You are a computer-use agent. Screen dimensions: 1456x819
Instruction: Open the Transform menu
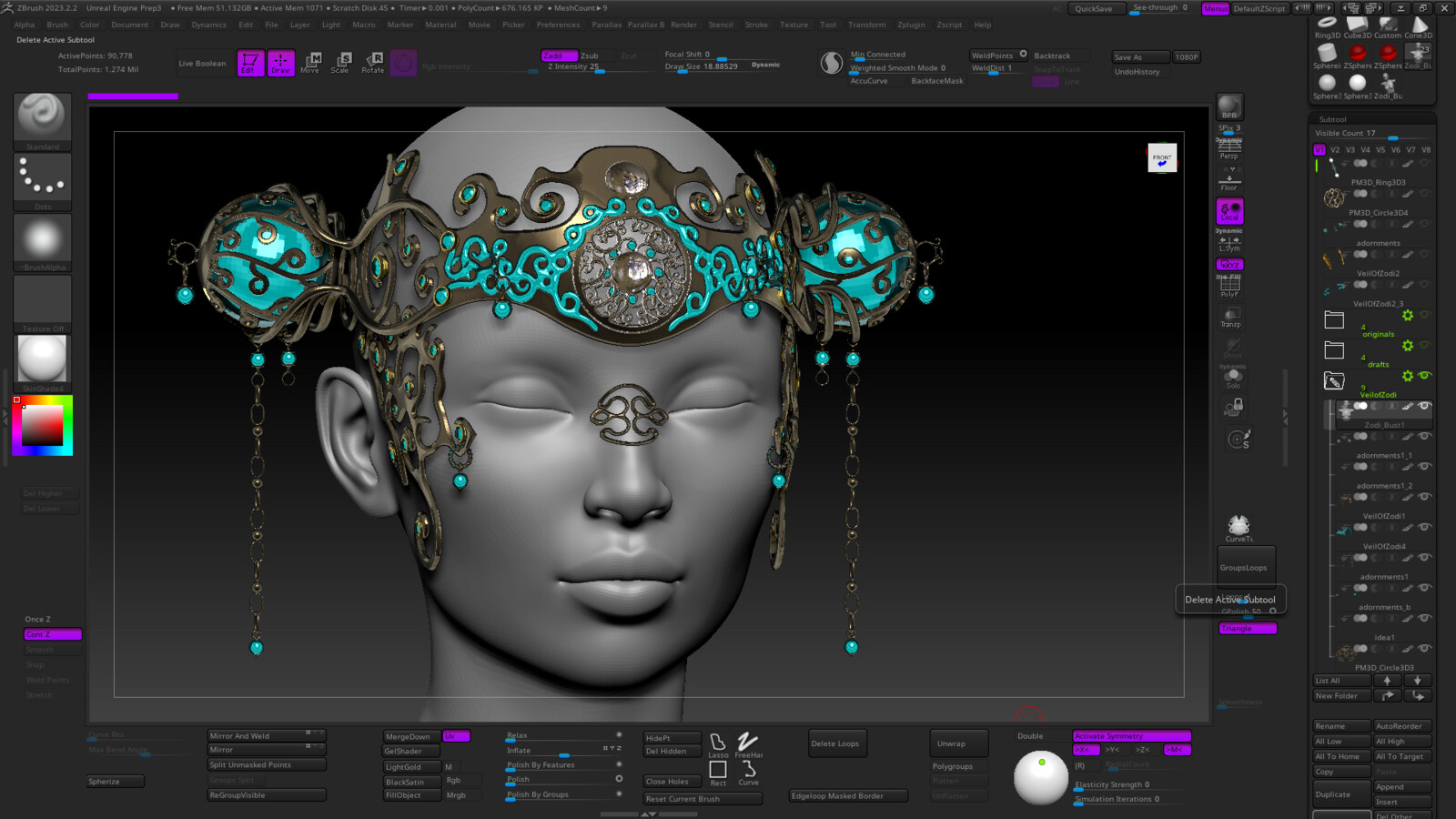click(x=866, y=25)
